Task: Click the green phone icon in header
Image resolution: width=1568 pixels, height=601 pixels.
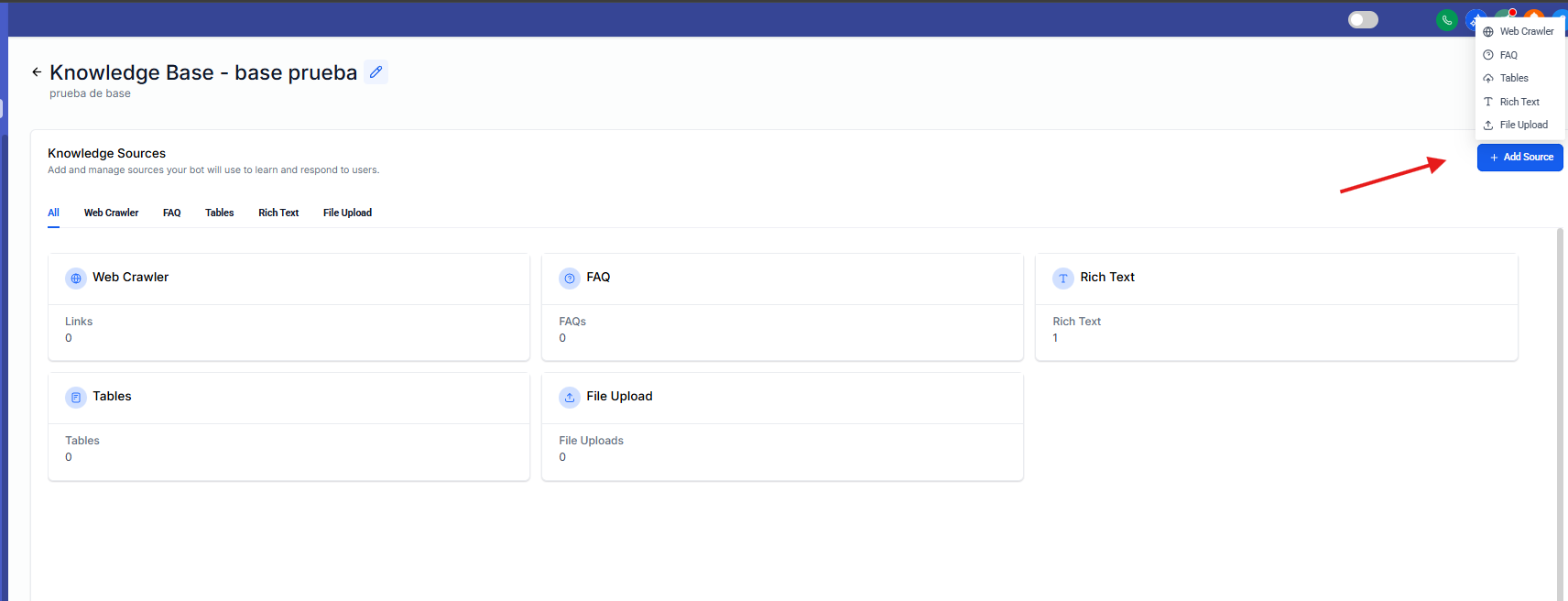Action: click(x=1446, y=20)
